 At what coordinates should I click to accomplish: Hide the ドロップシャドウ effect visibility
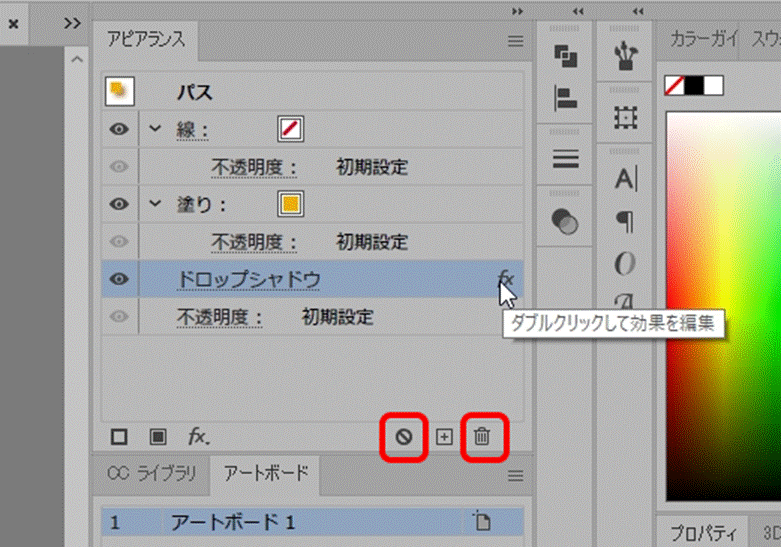[x=119, y=279]
